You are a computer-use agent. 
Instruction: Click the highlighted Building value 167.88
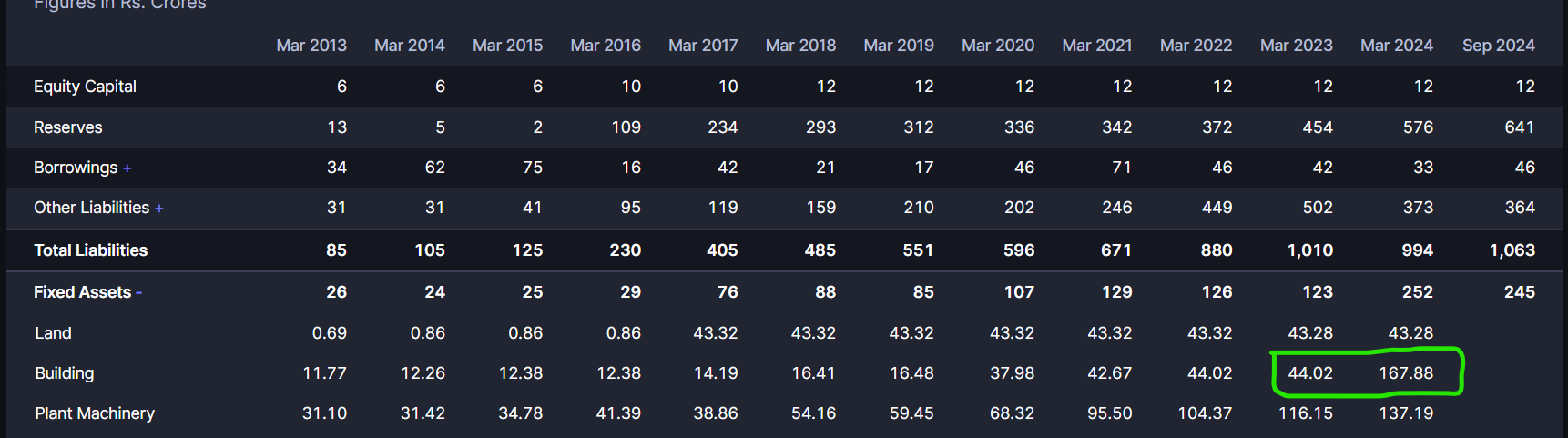(x=1406, y=373)
